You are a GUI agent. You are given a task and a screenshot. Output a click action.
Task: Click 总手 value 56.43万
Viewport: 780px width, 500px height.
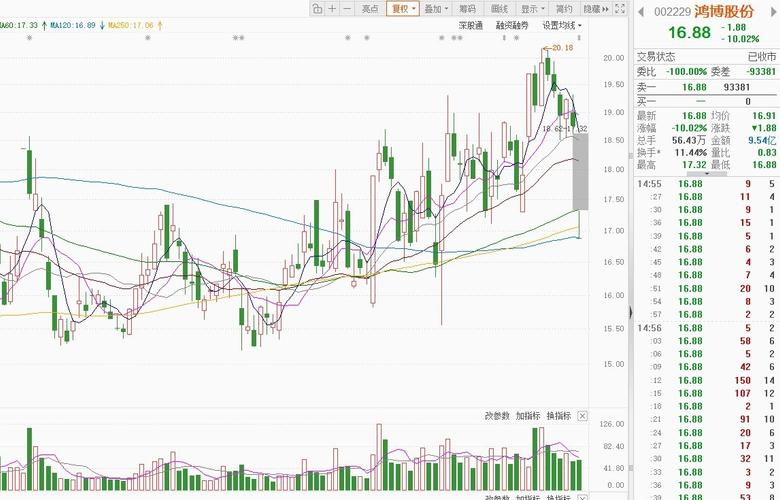pos(689,141)
